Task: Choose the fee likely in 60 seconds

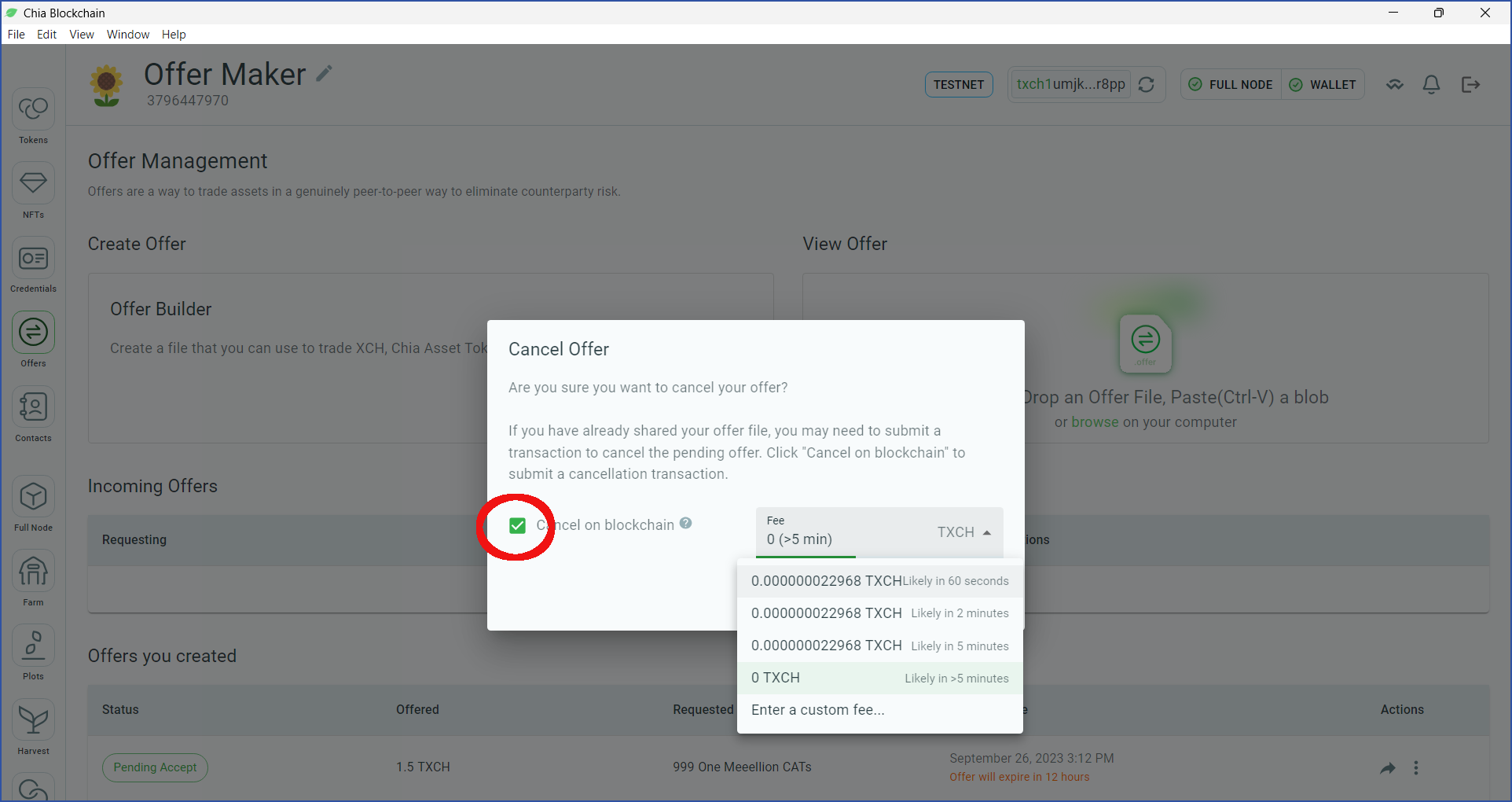Action: coord(880,581)
